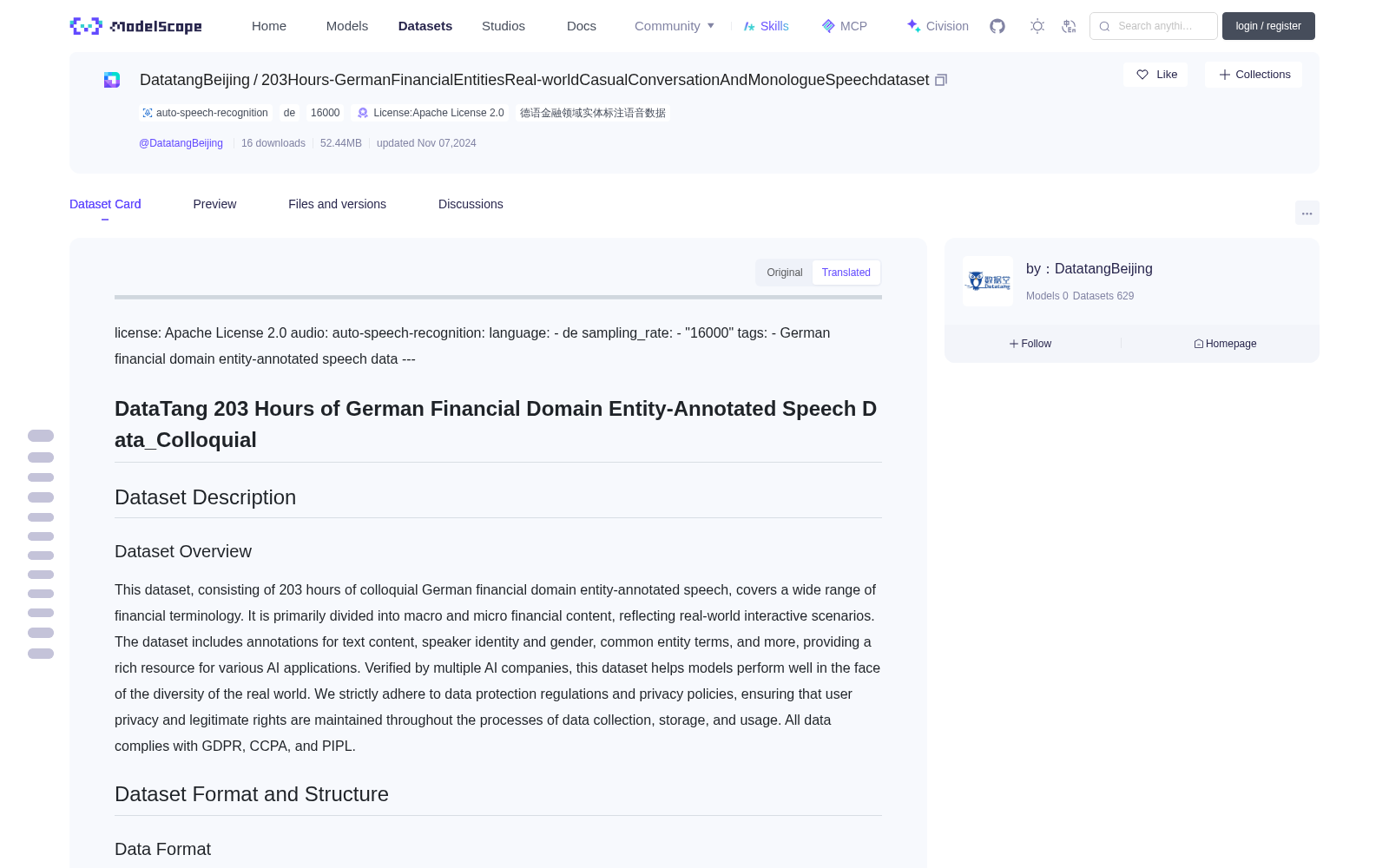Click the dataset cube icon beside the title
Viewport: 1389px width, 868px height.
click(112, 80)
